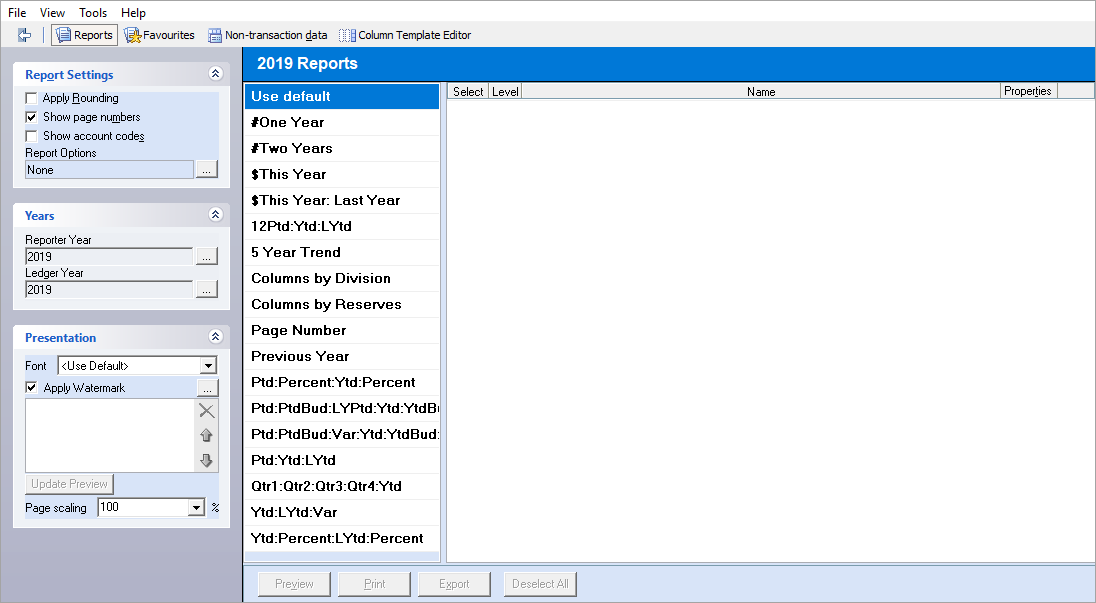Launch the Column Template Editor
Screen dimensions: 1096x603
pyautogui.click(x=404, y=35)
